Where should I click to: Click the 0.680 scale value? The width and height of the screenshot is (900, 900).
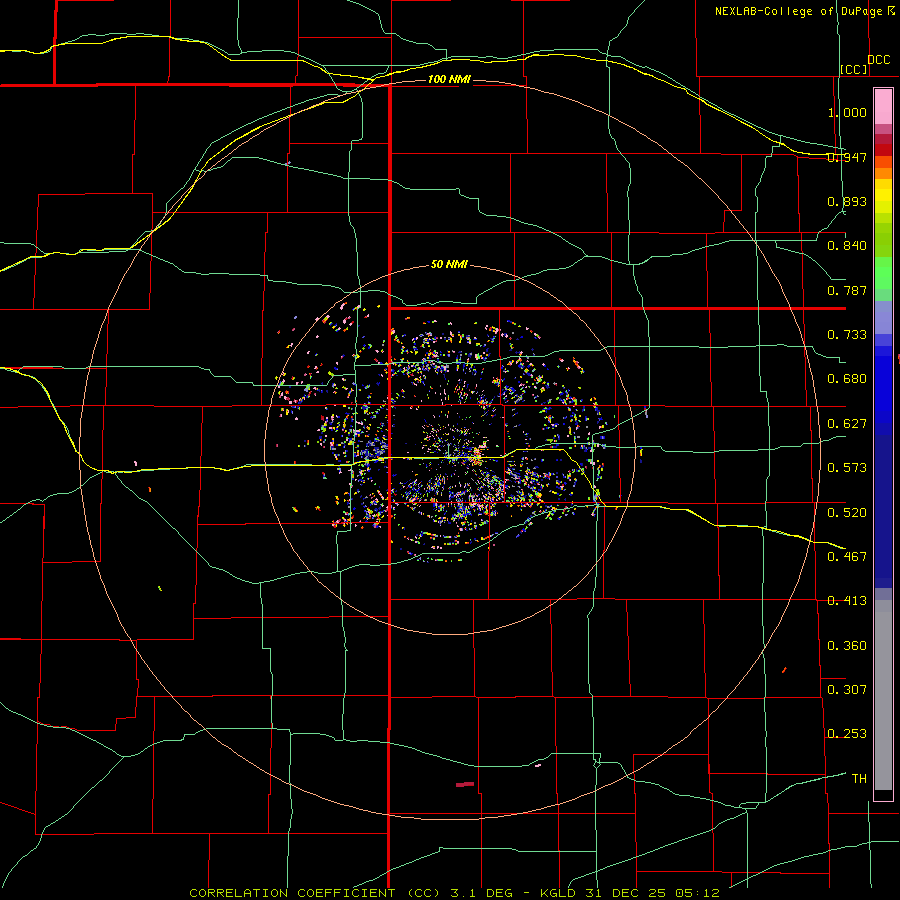click(847, 379)
